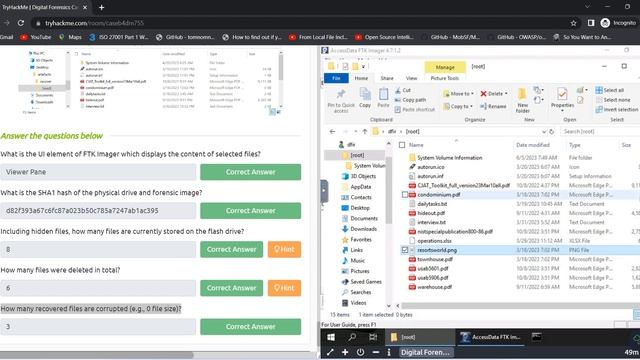Open Picture Tools tab
640x360 pixels.
444,78
